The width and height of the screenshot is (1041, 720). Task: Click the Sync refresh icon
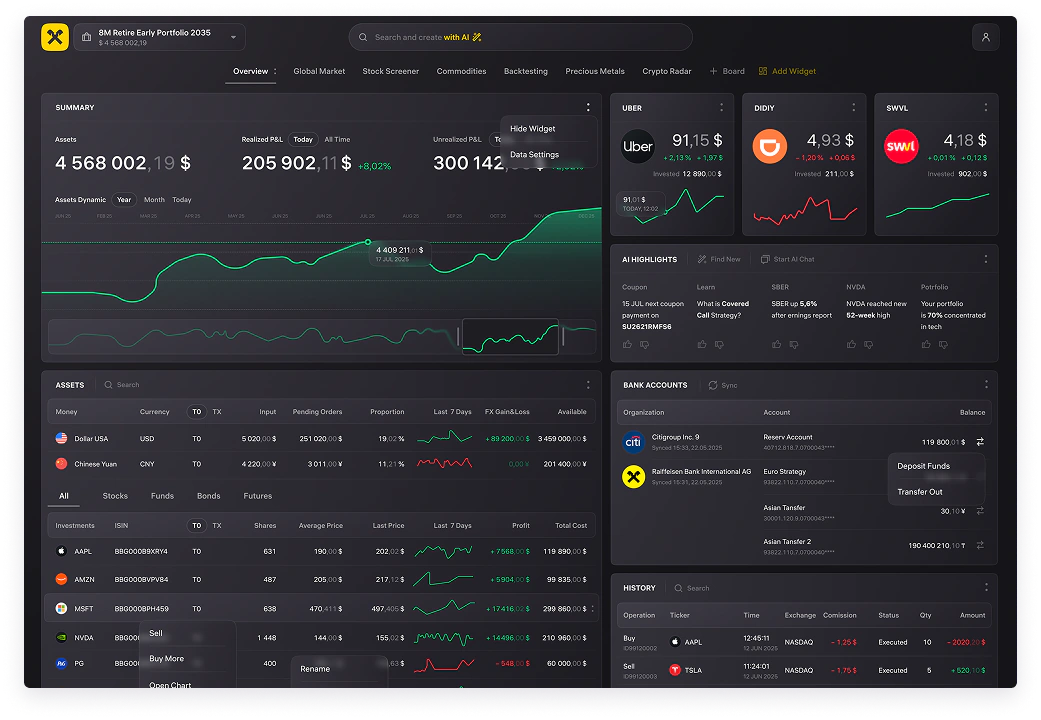(x=712, y=385)
